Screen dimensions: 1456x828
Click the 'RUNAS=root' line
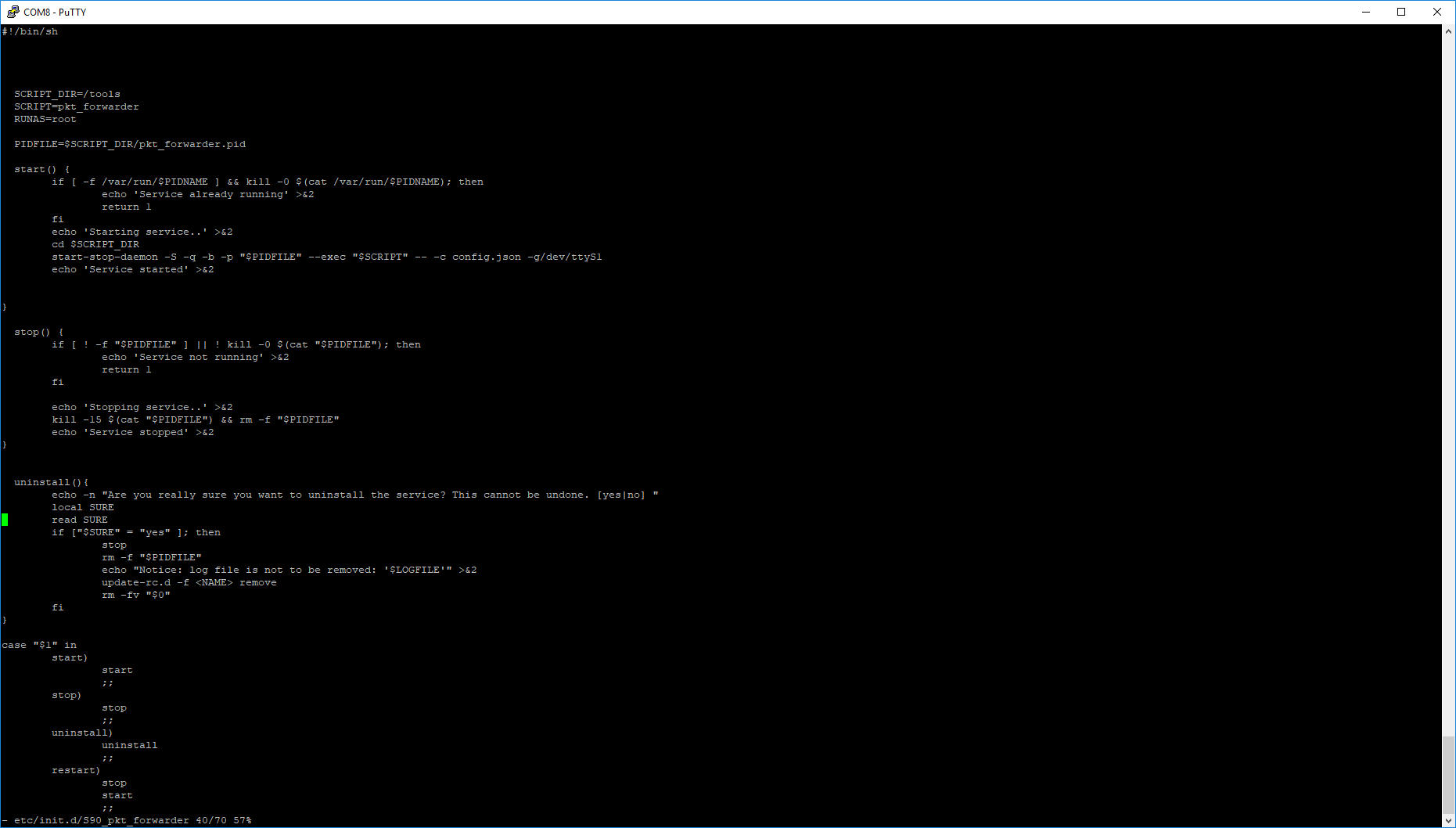tap(45, 119)
